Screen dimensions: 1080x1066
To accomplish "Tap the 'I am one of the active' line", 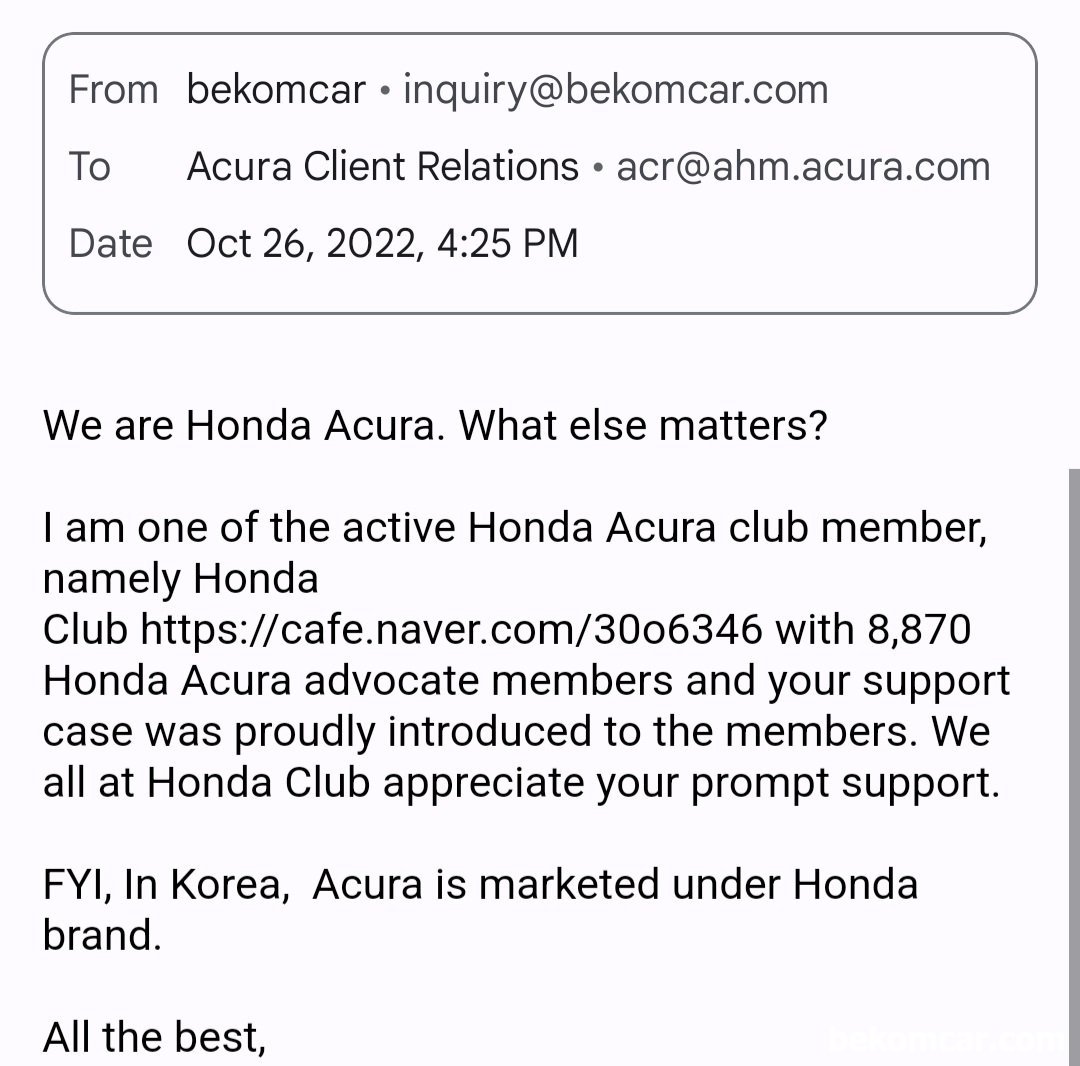I will pos(515,528).
